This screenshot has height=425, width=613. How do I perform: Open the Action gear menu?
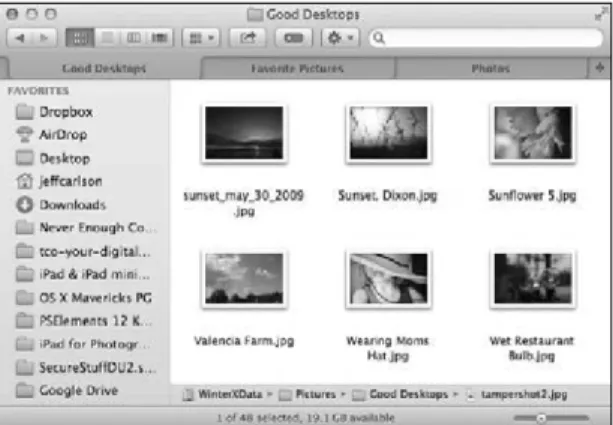(340, 38)
